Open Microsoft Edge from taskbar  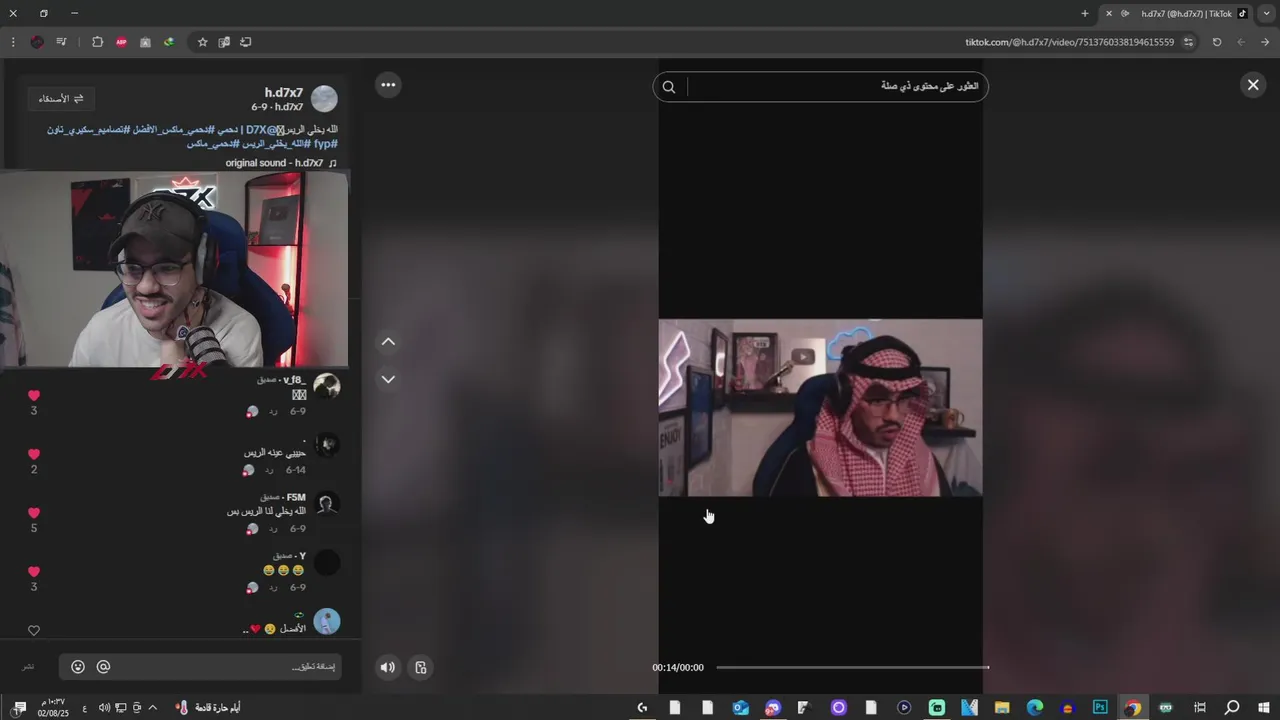(x=1035, y=707)
